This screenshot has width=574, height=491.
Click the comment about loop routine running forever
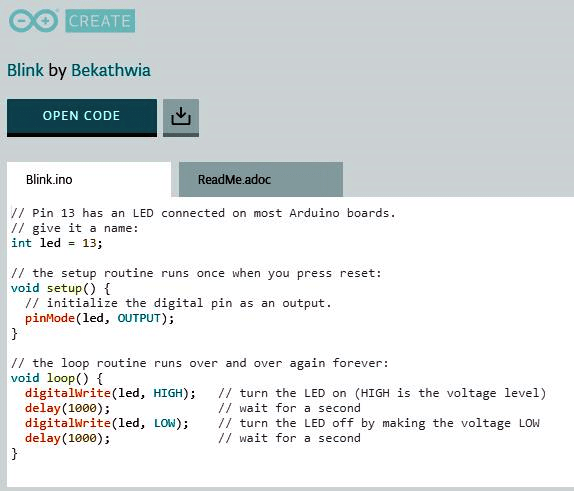coord(200,363)
